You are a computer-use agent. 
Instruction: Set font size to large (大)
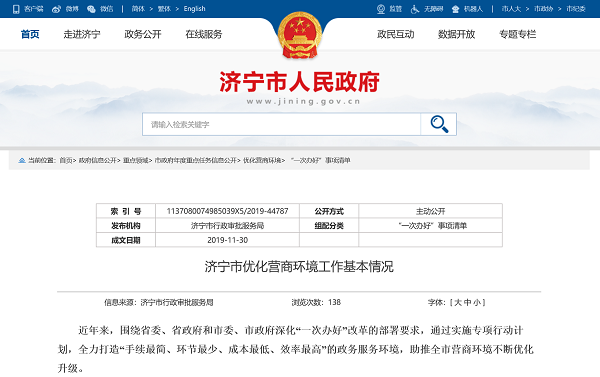458,302
